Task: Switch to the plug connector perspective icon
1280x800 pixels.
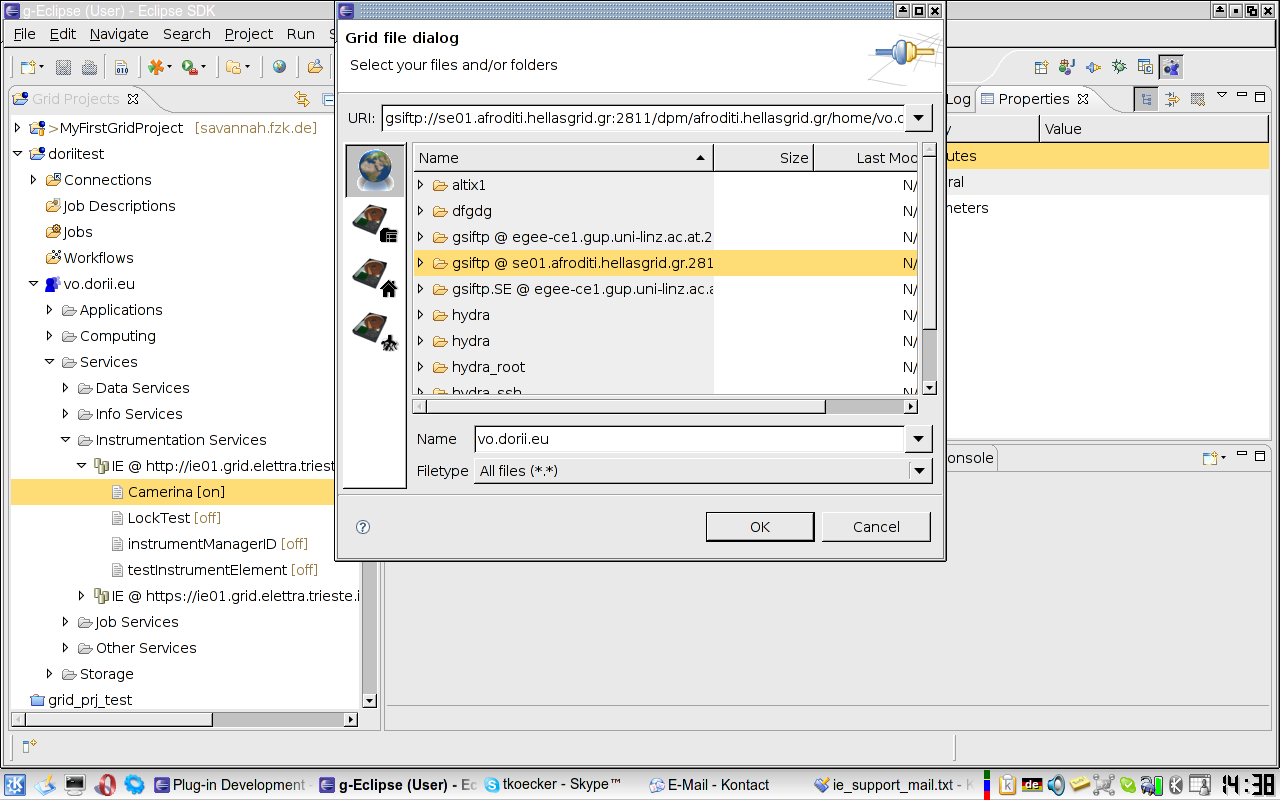Action: pyautogui.click(x=1093, y=67)
